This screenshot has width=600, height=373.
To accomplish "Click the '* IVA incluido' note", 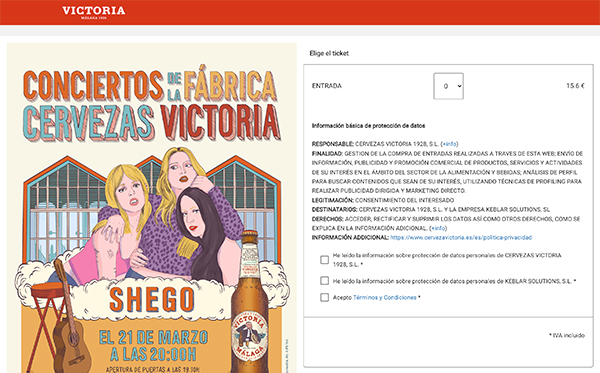I will point(567,336).
